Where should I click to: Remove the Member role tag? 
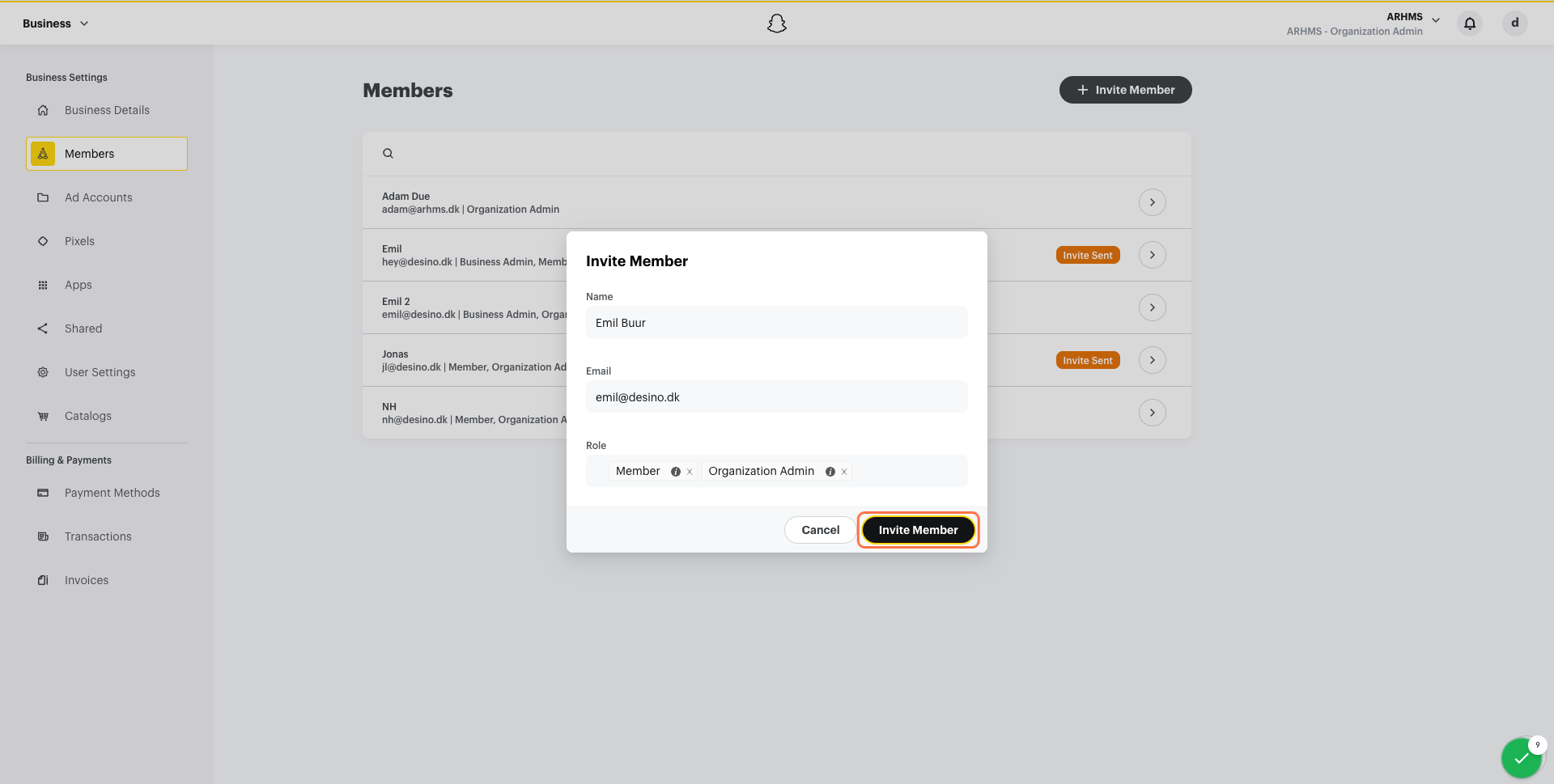point(690,472)
